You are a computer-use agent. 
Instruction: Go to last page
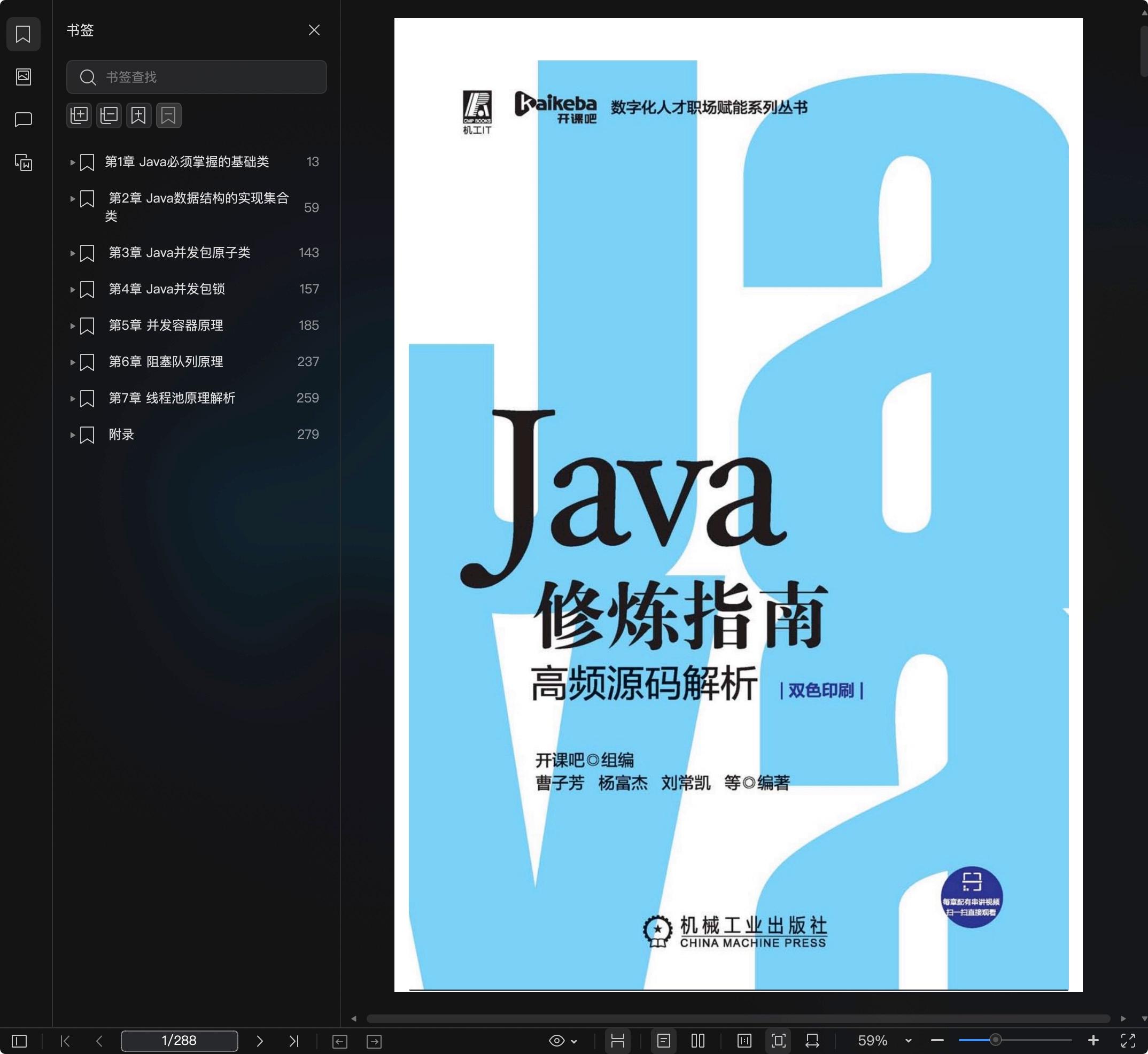click(x=294, y=1041)
